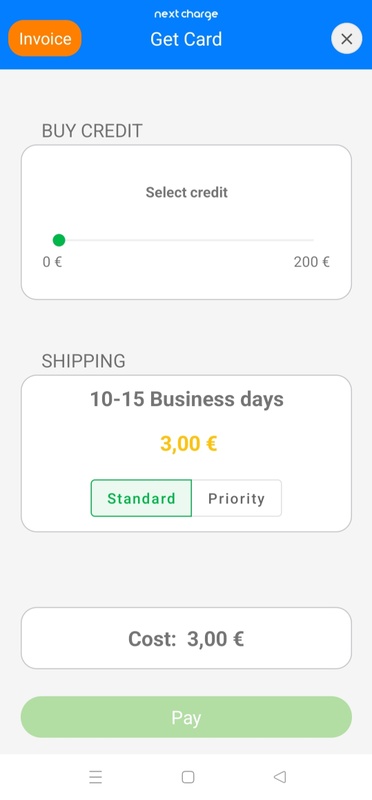Open Android recent apps menu icon
Image resolution: width=372 pixels, height=800 pixels.
tap(95, 777)
